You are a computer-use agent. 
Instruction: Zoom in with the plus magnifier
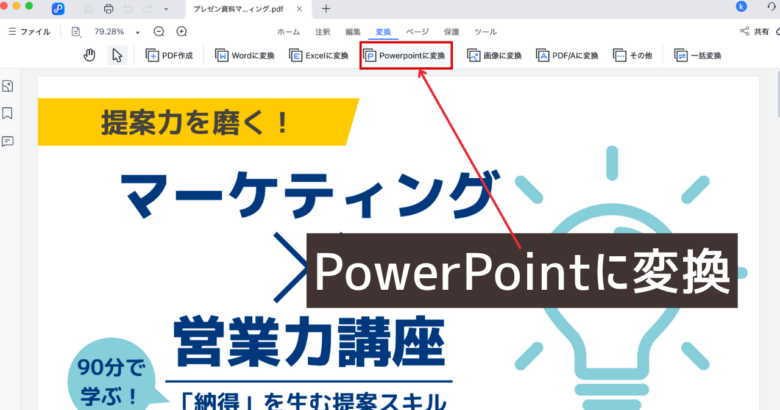tap(181, 31)
